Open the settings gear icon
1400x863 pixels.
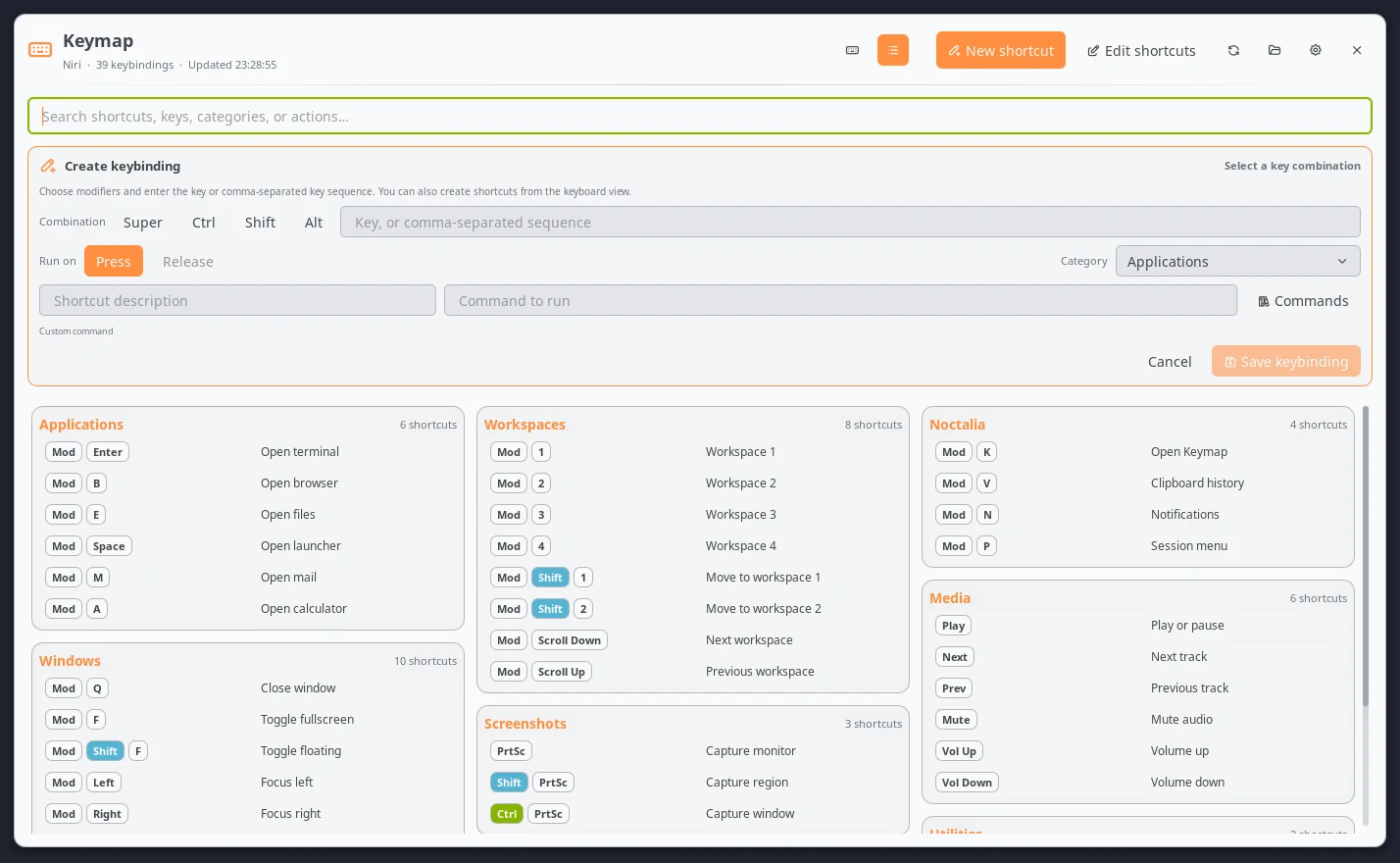[x=1316, y=50]
